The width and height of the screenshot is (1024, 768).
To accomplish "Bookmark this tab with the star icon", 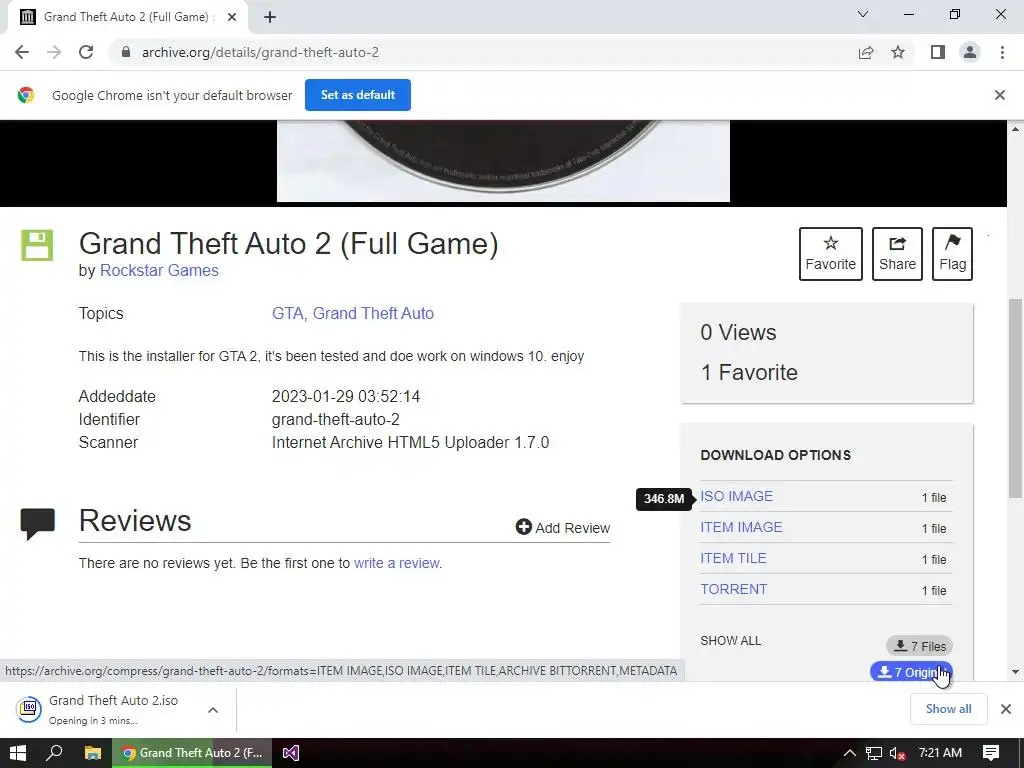I will click(x=898, y=52).
